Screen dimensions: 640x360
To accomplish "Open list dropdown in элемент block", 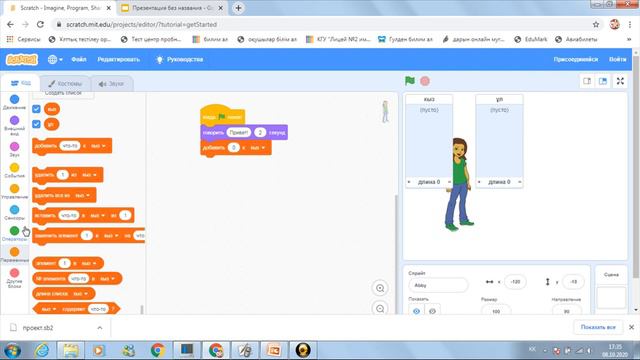I will click(x=89, y=263).
